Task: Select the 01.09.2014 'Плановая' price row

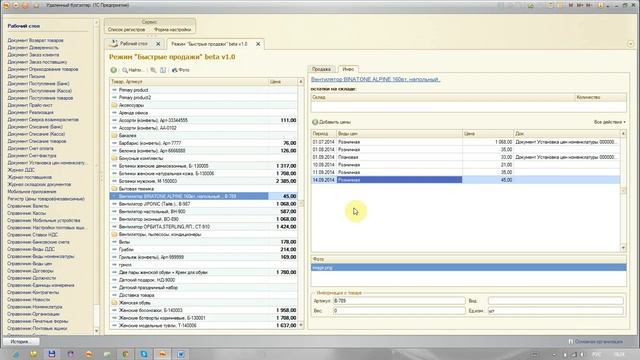Action: pos(466,157)
